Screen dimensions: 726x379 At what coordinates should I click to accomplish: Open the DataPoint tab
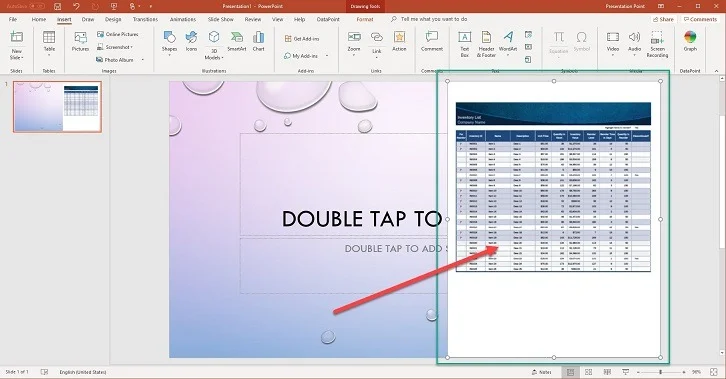(328, 19)
